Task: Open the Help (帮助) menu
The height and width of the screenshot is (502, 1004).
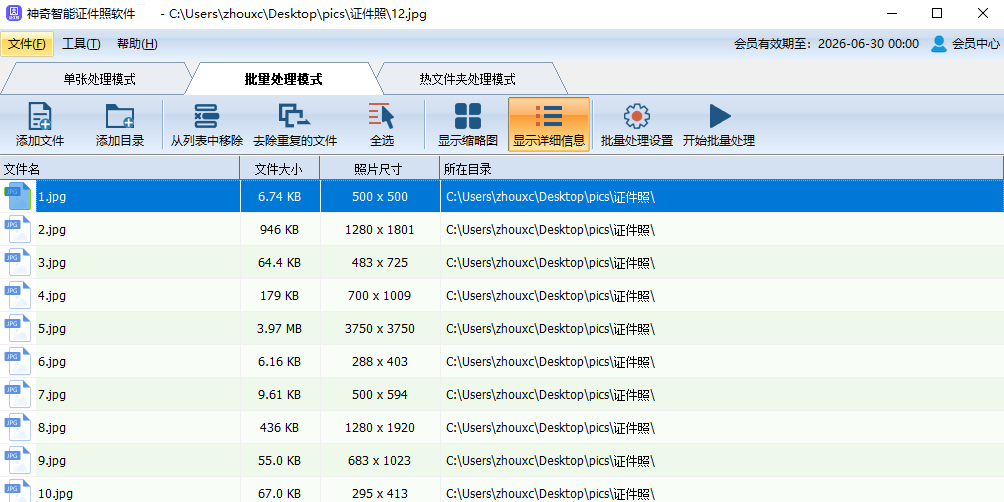Action: coord(137,44)
